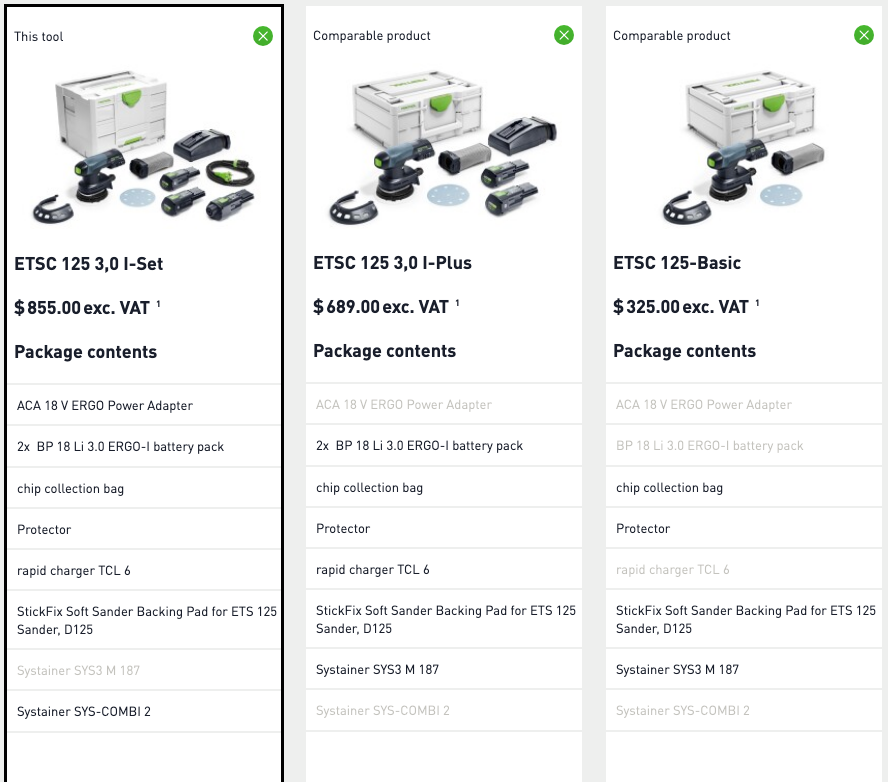Remove ETSC 125-Basic from the comparison
Screen dimensions: 888x782
864,35
